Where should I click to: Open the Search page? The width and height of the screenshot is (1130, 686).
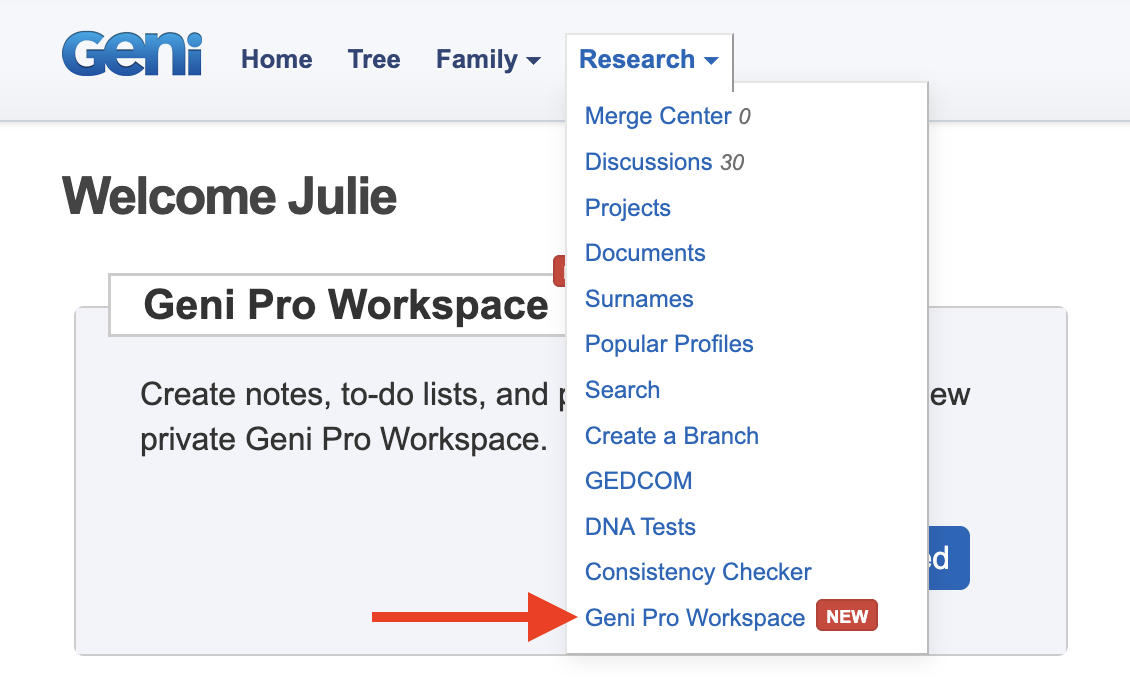click(622, 390)
